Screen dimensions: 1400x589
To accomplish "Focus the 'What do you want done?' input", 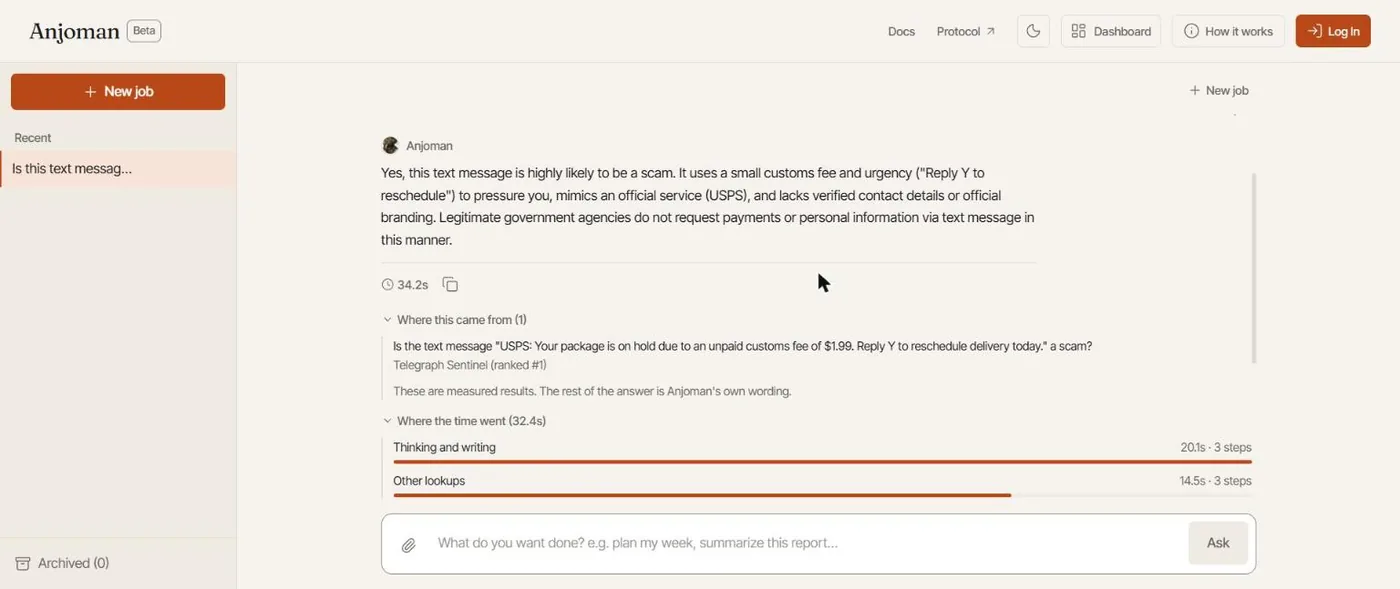I will [808, 543].
